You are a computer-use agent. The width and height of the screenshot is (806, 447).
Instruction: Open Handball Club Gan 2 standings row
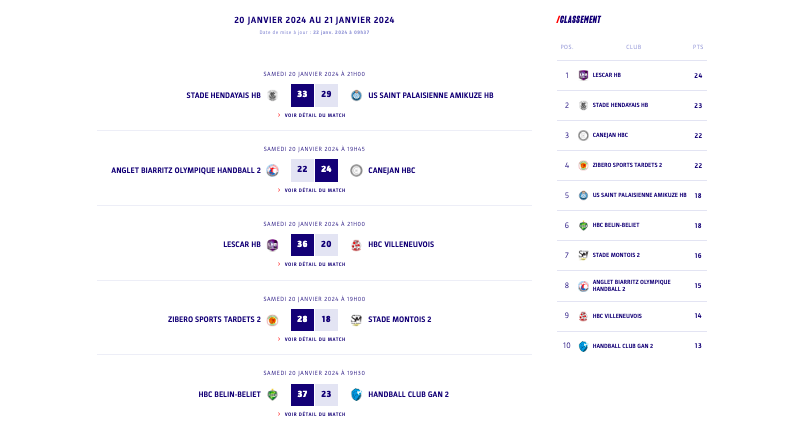pos(622,346)
